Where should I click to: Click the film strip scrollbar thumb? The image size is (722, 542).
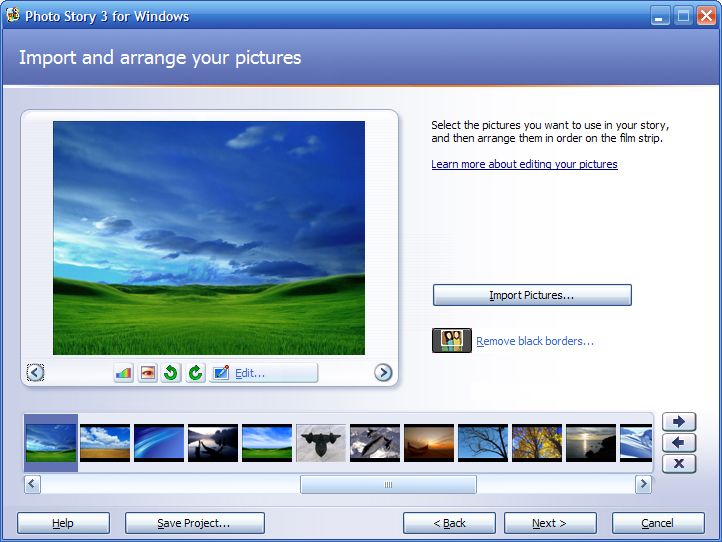(x=388, y=484)
